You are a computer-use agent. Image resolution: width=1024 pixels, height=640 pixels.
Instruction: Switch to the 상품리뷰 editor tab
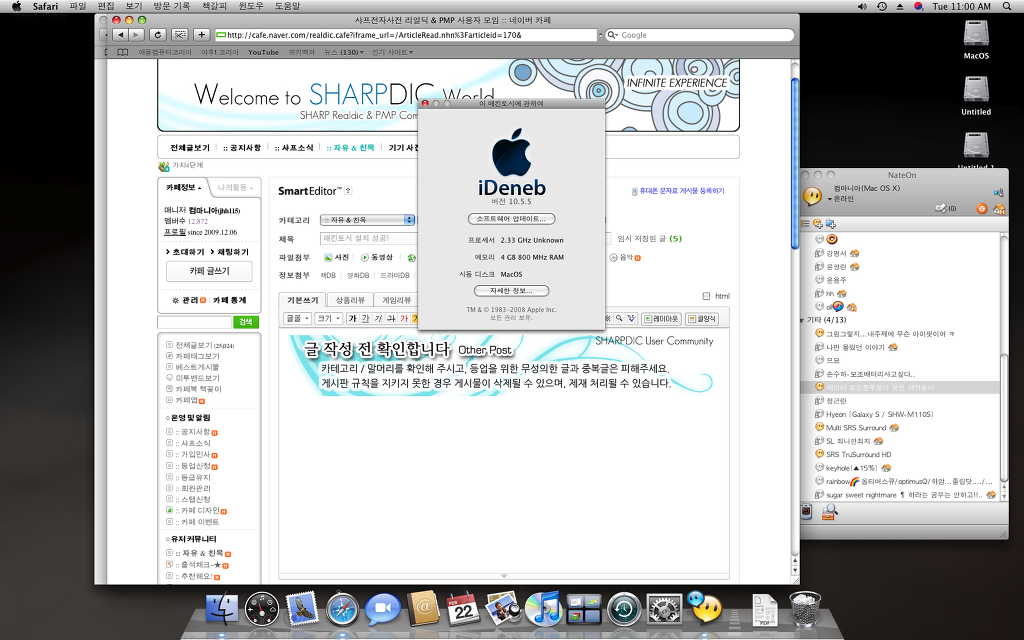click(x=349, y=300)
